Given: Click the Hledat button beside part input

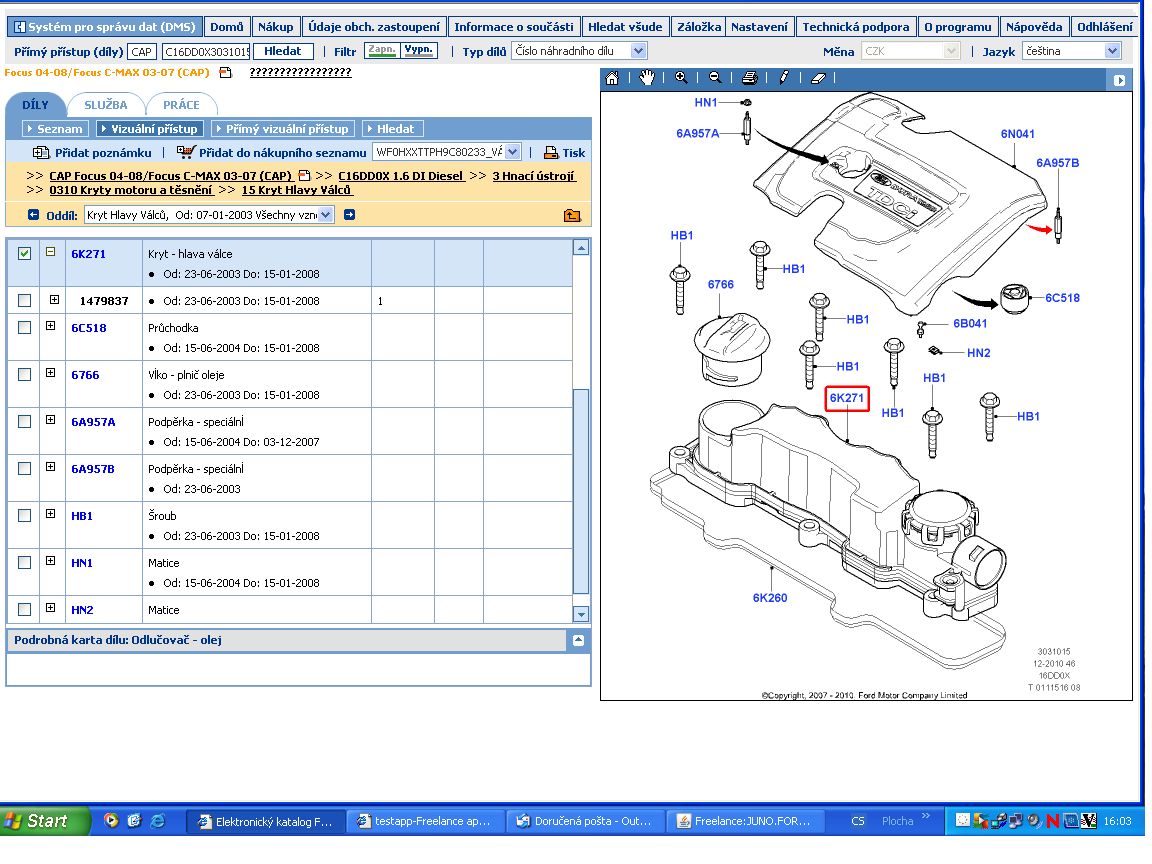Looking at the screenshot, I should tap(282, 51).
